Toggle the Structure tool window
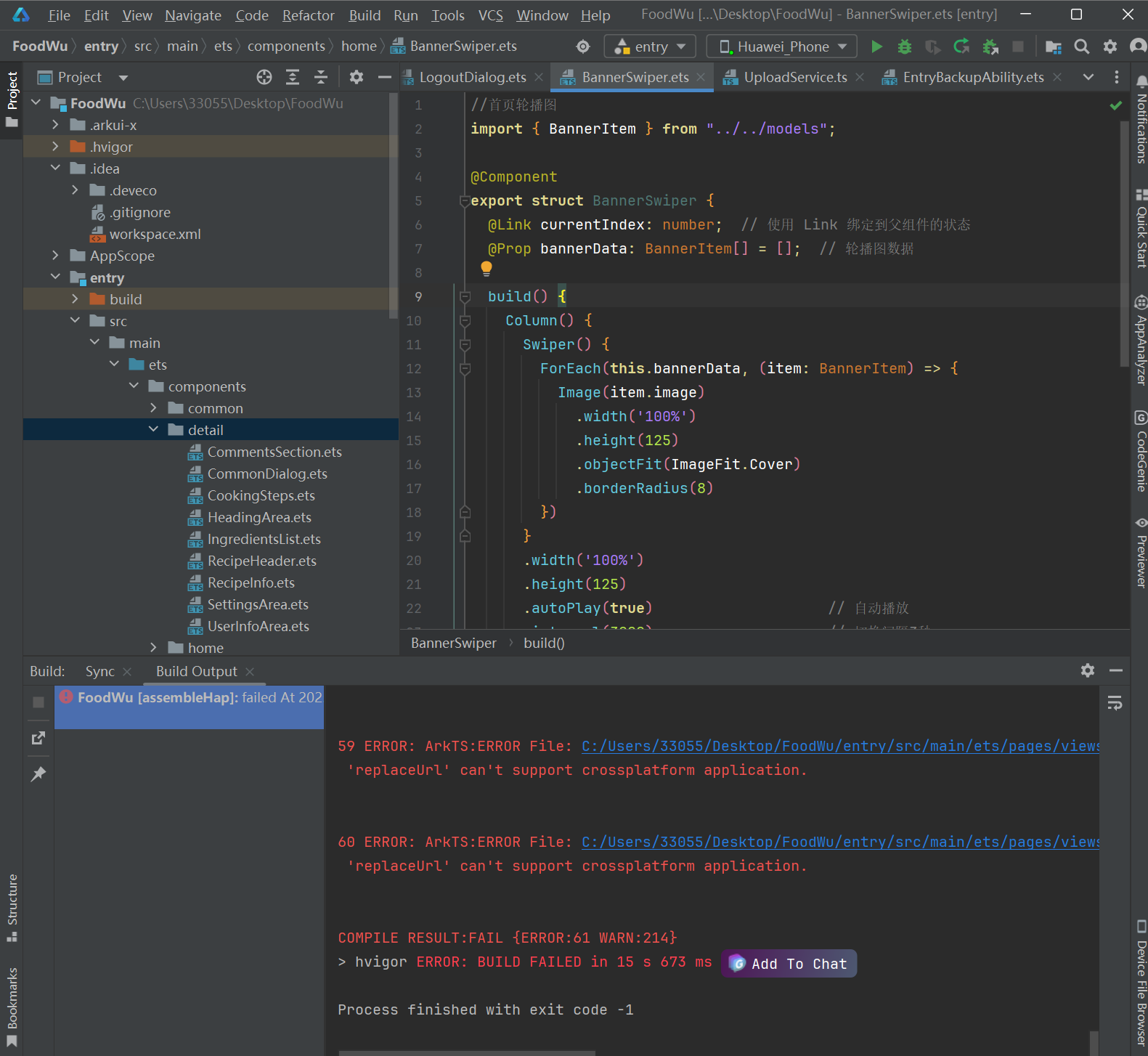This screenshot has height=1056, width=1148. [x=12, y=908]
